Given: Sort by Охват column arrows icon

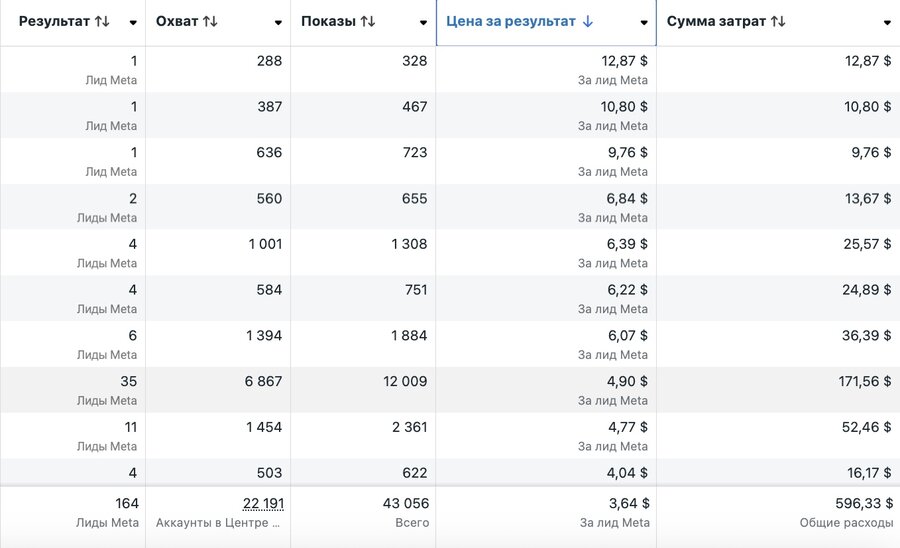Looking at the screenshot, I should (210, 22).
